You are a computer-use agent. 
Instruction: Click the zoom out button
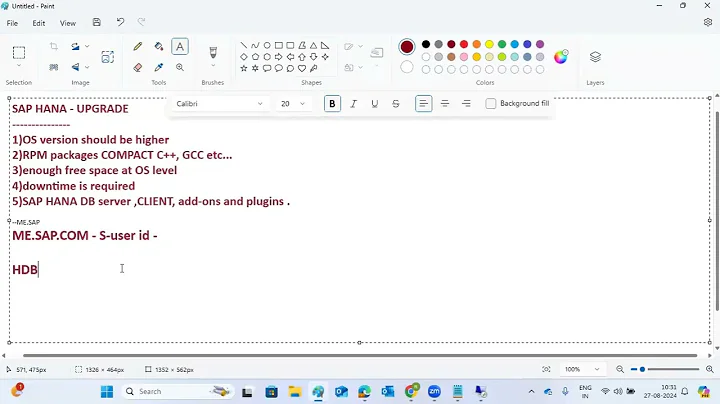coord(620,369)
